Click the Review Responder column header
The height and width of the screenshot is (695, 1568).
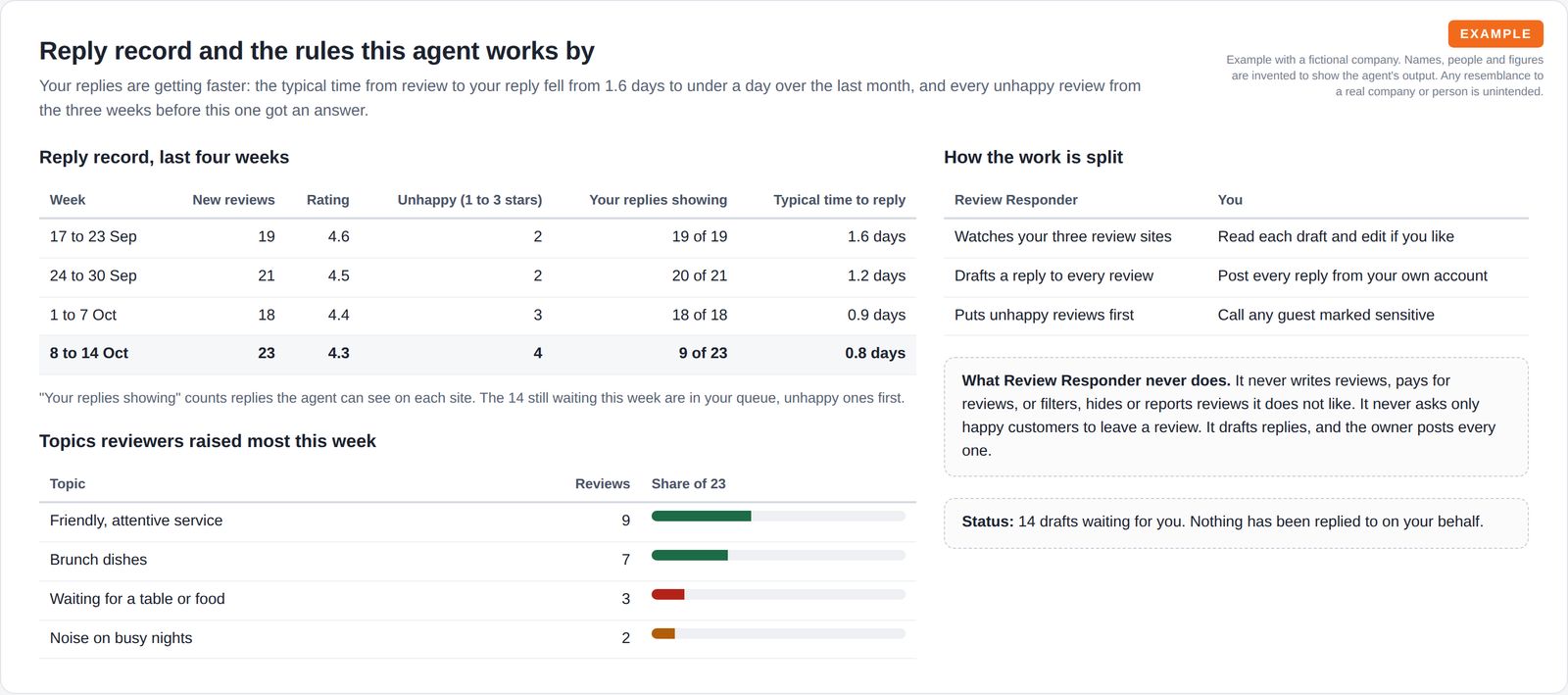click(1015, 199)
